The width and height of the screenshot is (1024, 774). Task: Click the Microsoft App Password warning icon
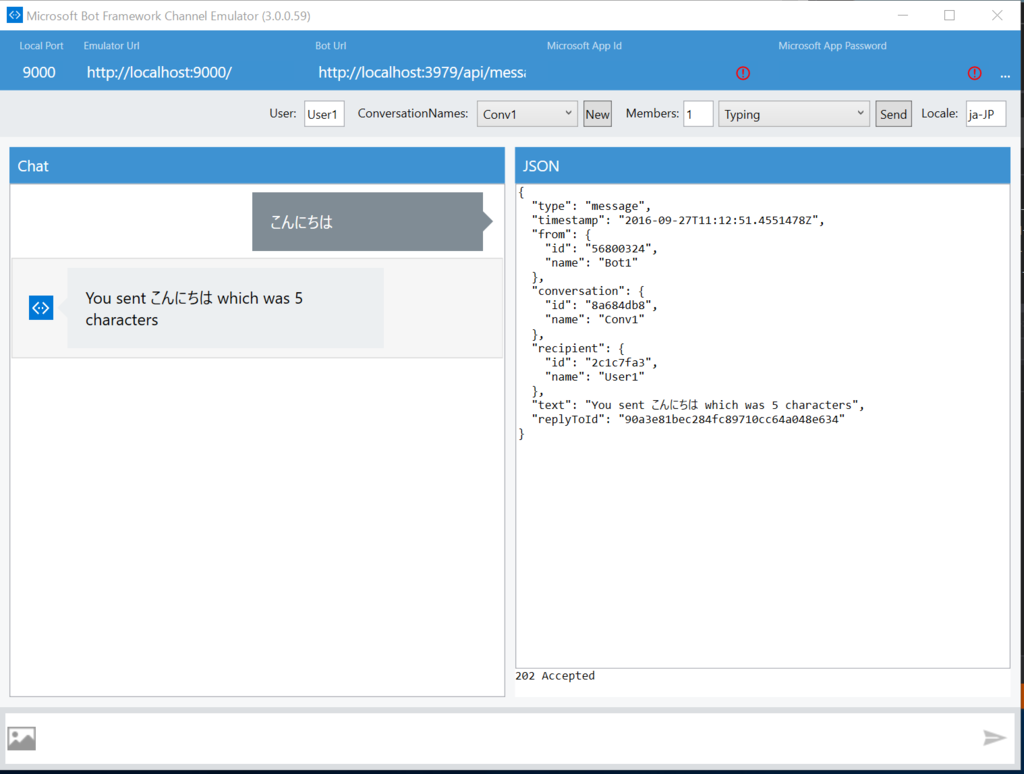click(x=974, y=73)
